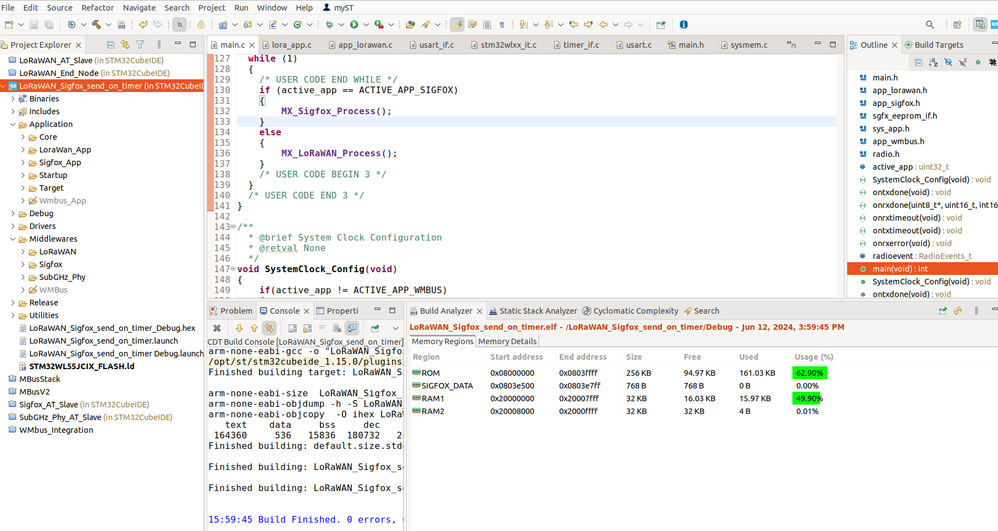
Task: Click Open Perspective icon in toolbar
Action: (x=957, y=25)
